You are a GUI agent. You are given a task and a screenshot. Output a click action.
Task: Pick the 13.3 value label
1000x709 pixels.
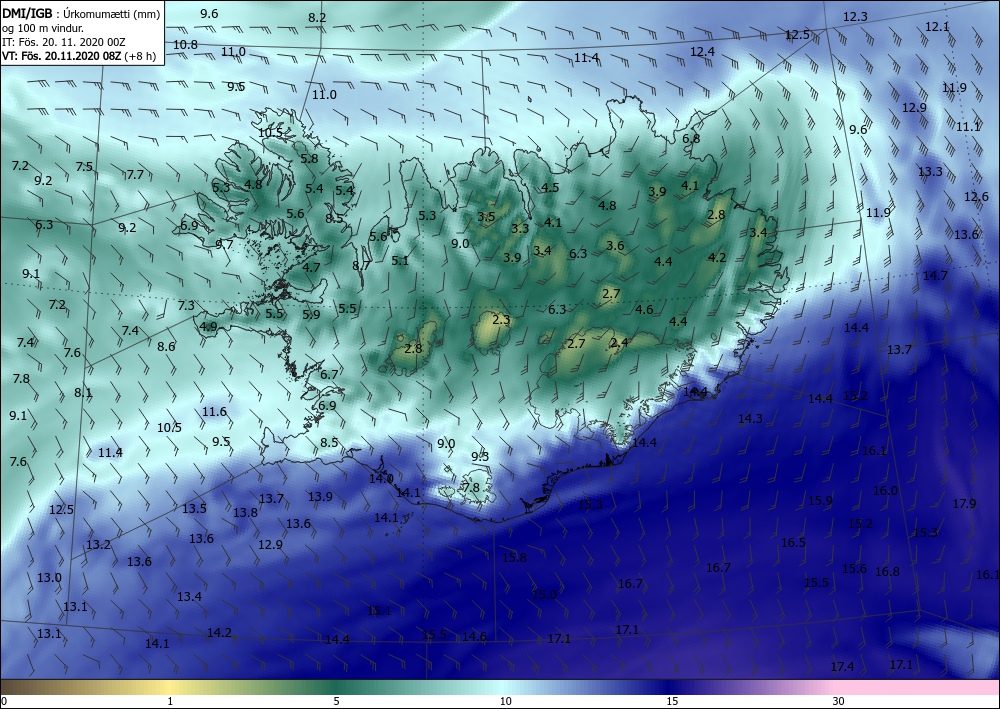tap(930, 172)
